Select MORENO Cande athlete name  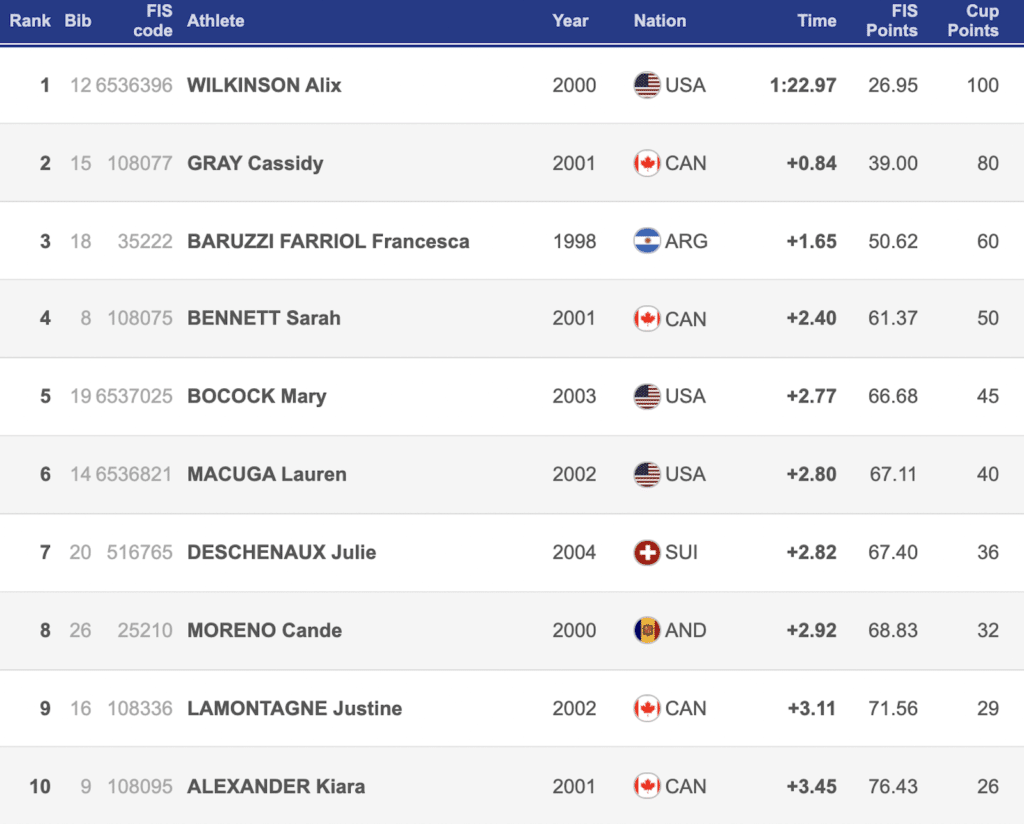[x=264, y=630]
